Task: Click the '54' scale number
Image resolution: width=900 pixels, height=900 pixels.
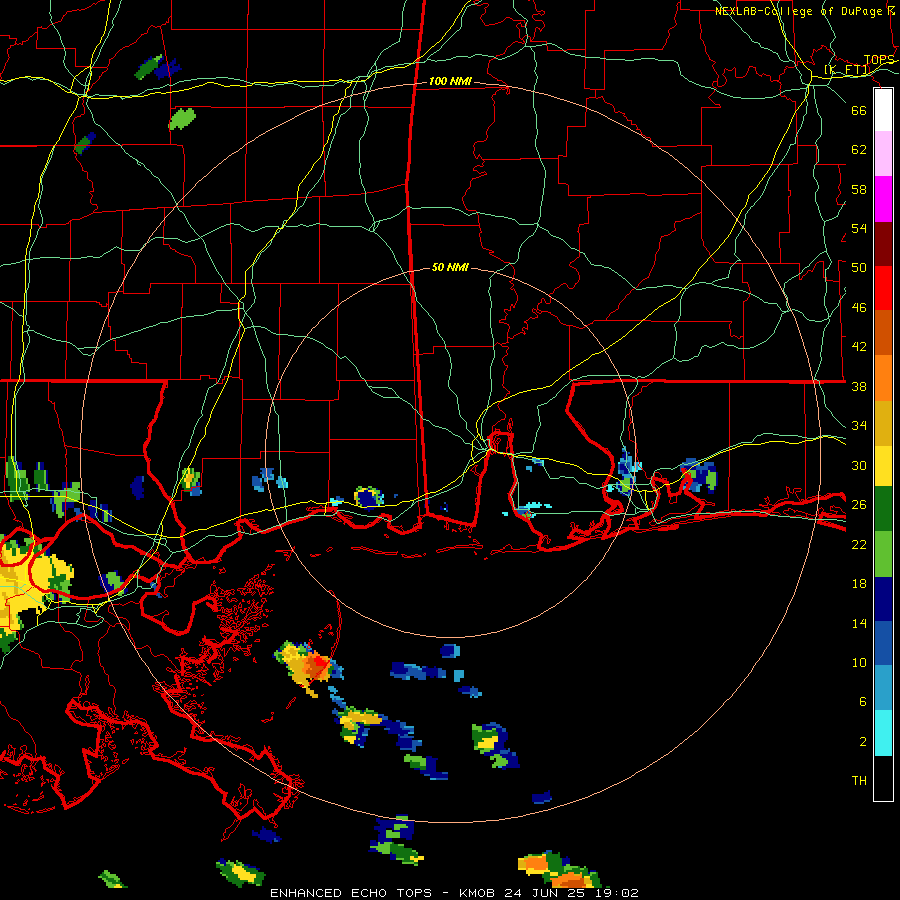Action: [859, 228]
